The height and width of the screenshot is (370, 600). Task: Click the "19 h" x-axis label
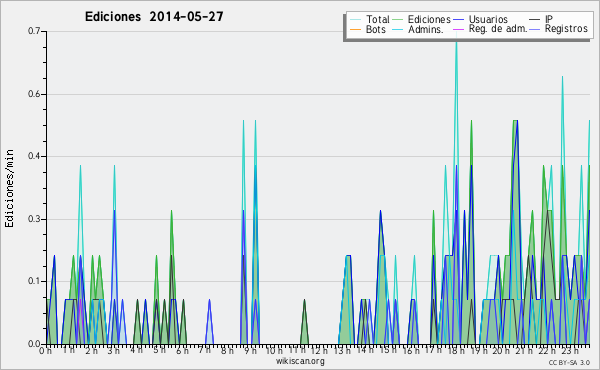(479, 351)
